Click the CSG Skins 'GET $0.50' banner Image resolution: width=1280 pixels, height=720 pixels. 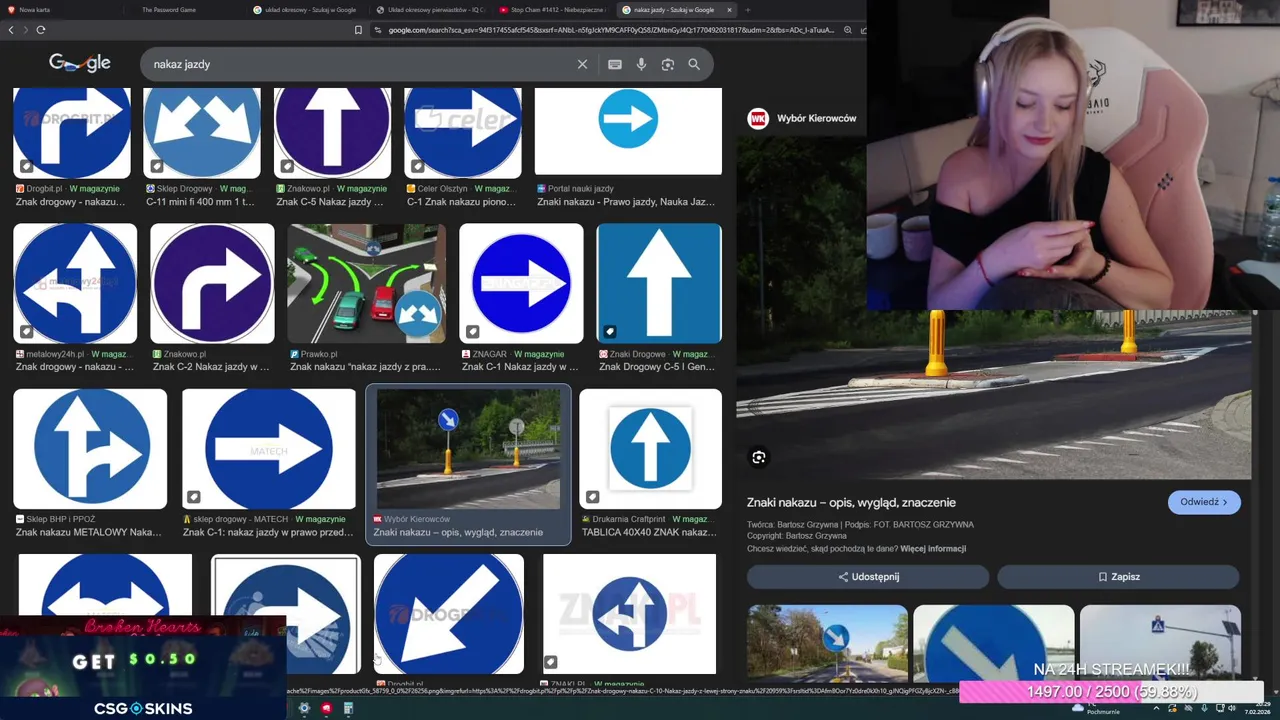(143, 667)
